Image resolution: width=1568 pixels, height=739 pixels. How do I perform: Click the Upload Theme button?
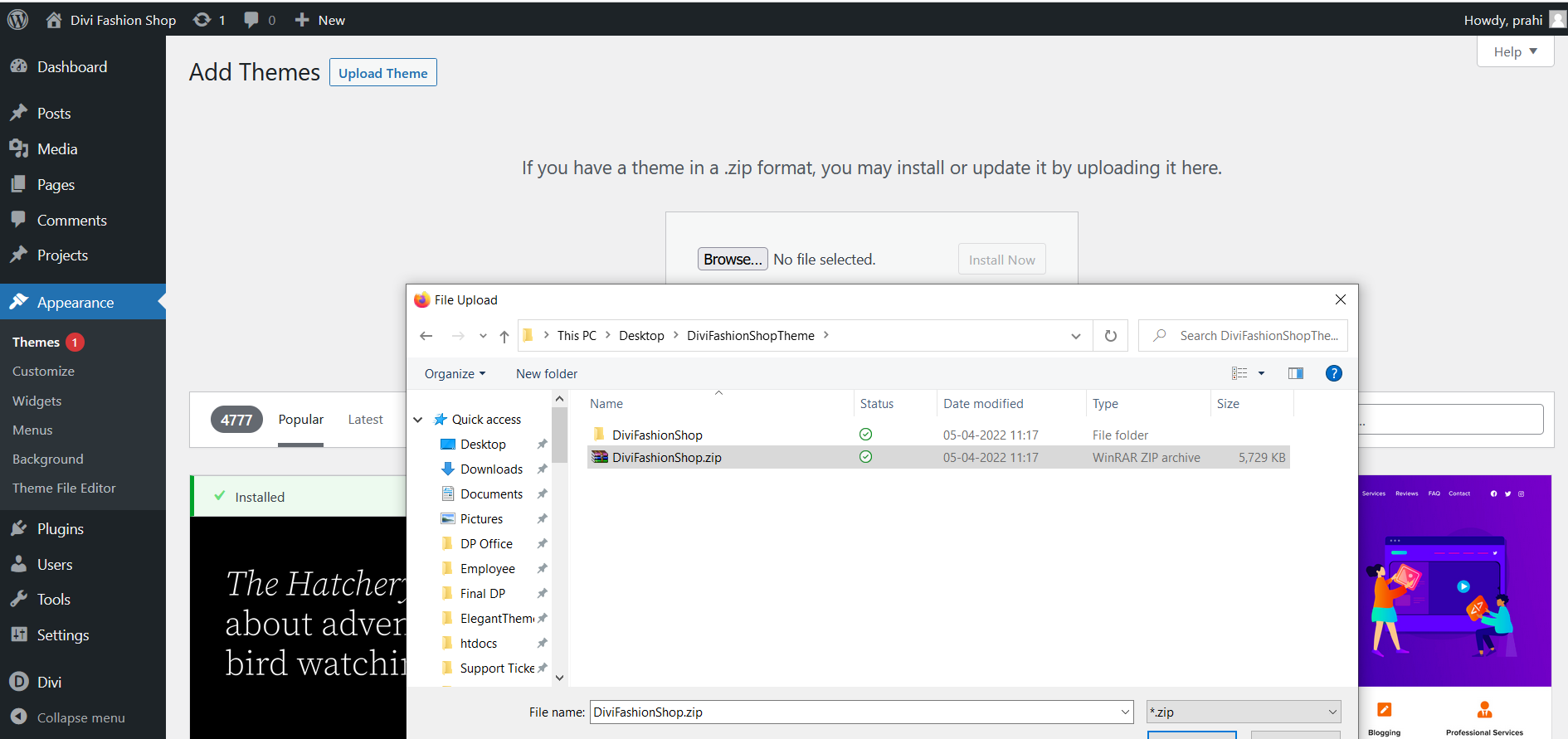tap(383, 73)
